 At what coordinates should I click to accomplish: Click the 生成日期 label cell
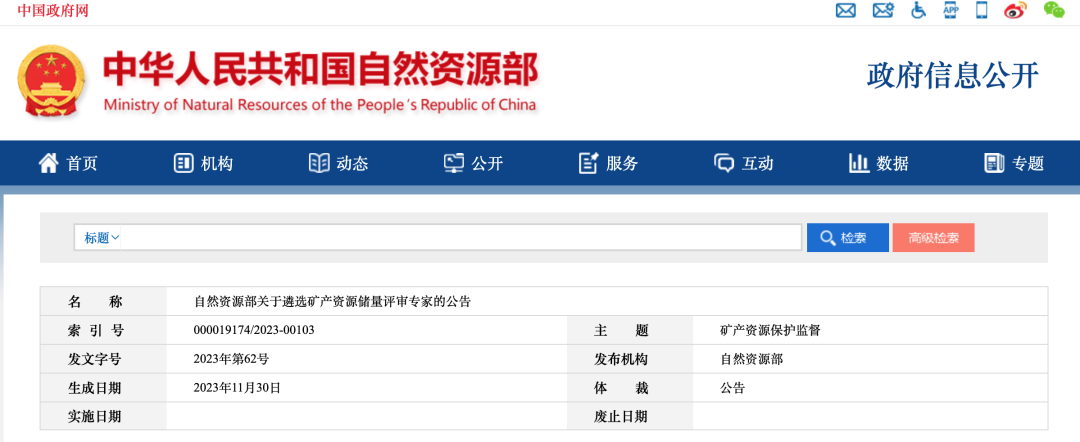click(103, 388)
